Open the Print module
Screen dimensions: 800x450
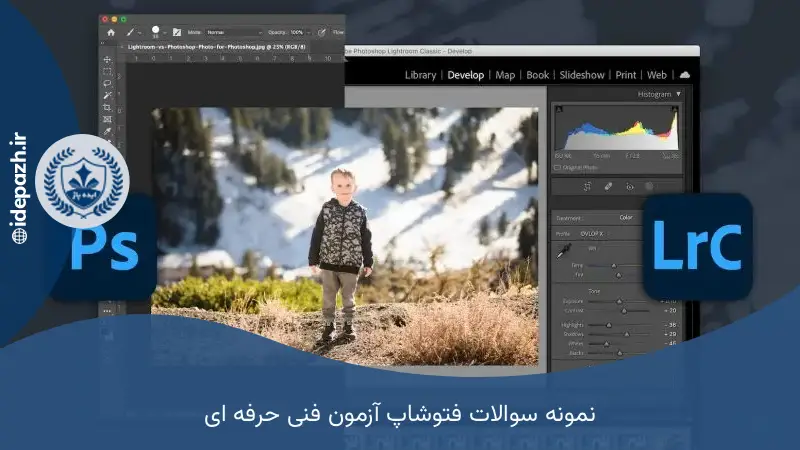pyautogui.click(x=626, y=75)
